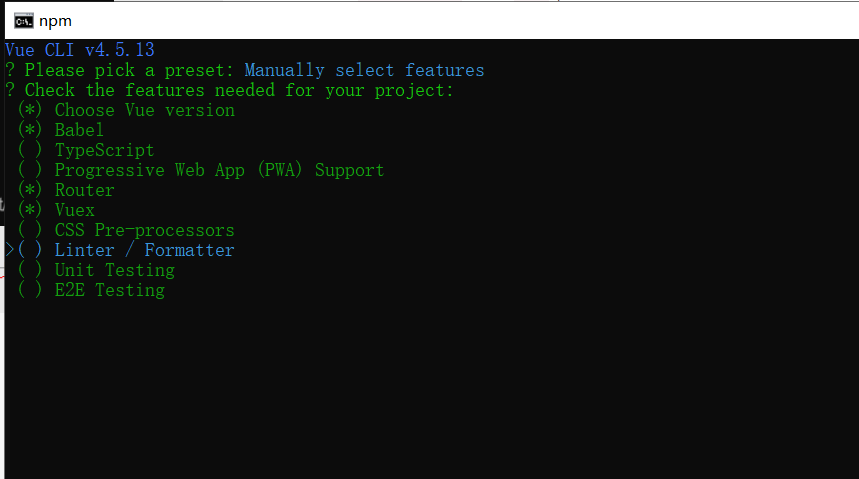The width and height of the screenshot is (859, 479).
Task: Click 'Check the features needed for your project:' text
Action: tap(239, 90)
